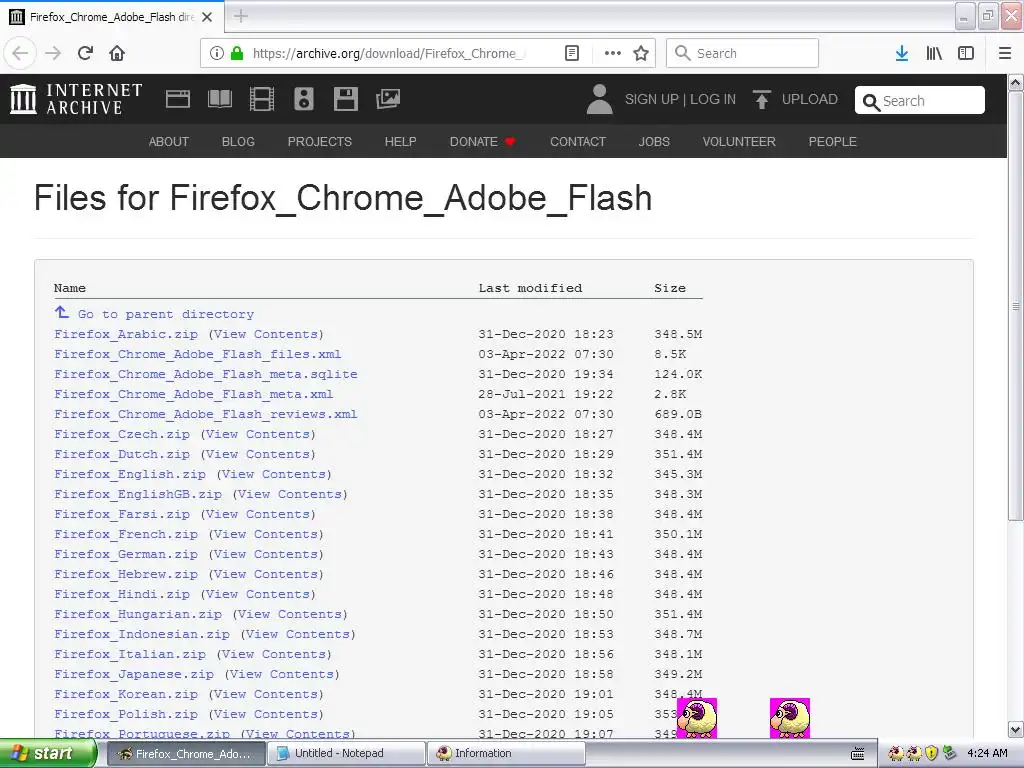1024x768 pixels.
Task: Open the Texts book icon
Action: 220,99
